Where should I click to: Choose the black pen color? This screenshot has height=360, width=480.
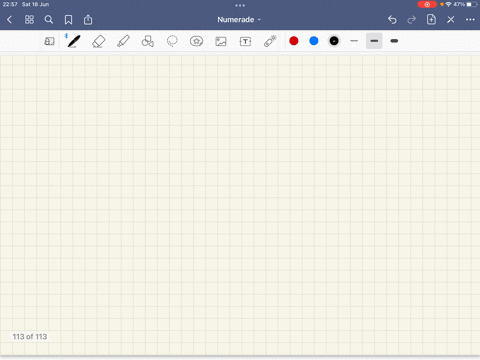[x=334, y=41]
